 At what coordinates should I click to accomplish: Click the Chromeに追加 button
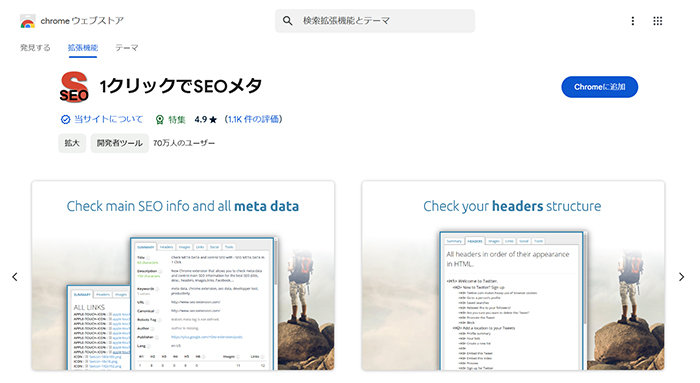[599, 87]
